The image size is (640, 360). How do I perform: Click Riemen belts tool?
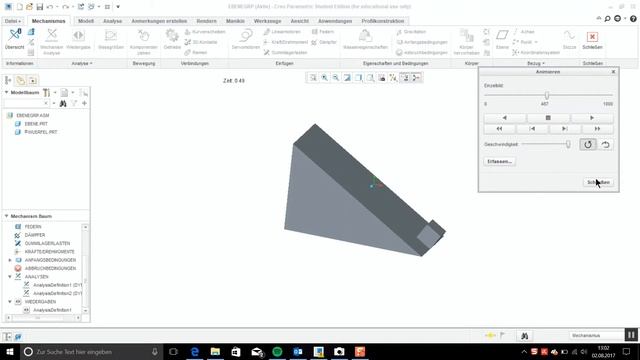tap(196, 53)
